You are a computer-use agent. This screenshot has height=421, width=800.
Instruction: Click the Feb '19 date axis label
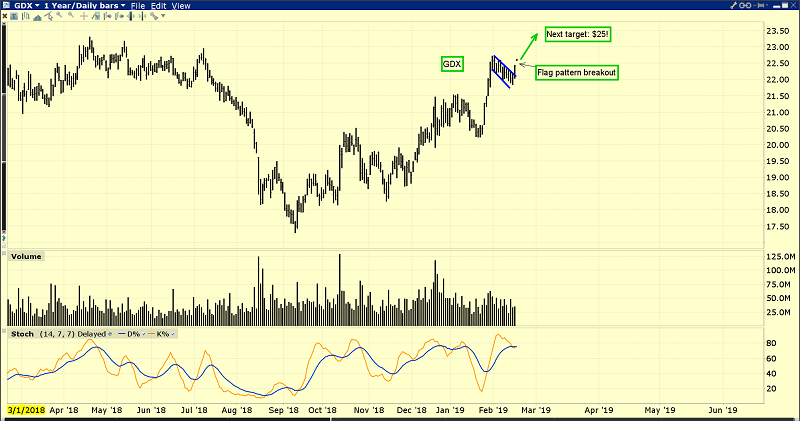pyautogui.click(x=493, y=410)
